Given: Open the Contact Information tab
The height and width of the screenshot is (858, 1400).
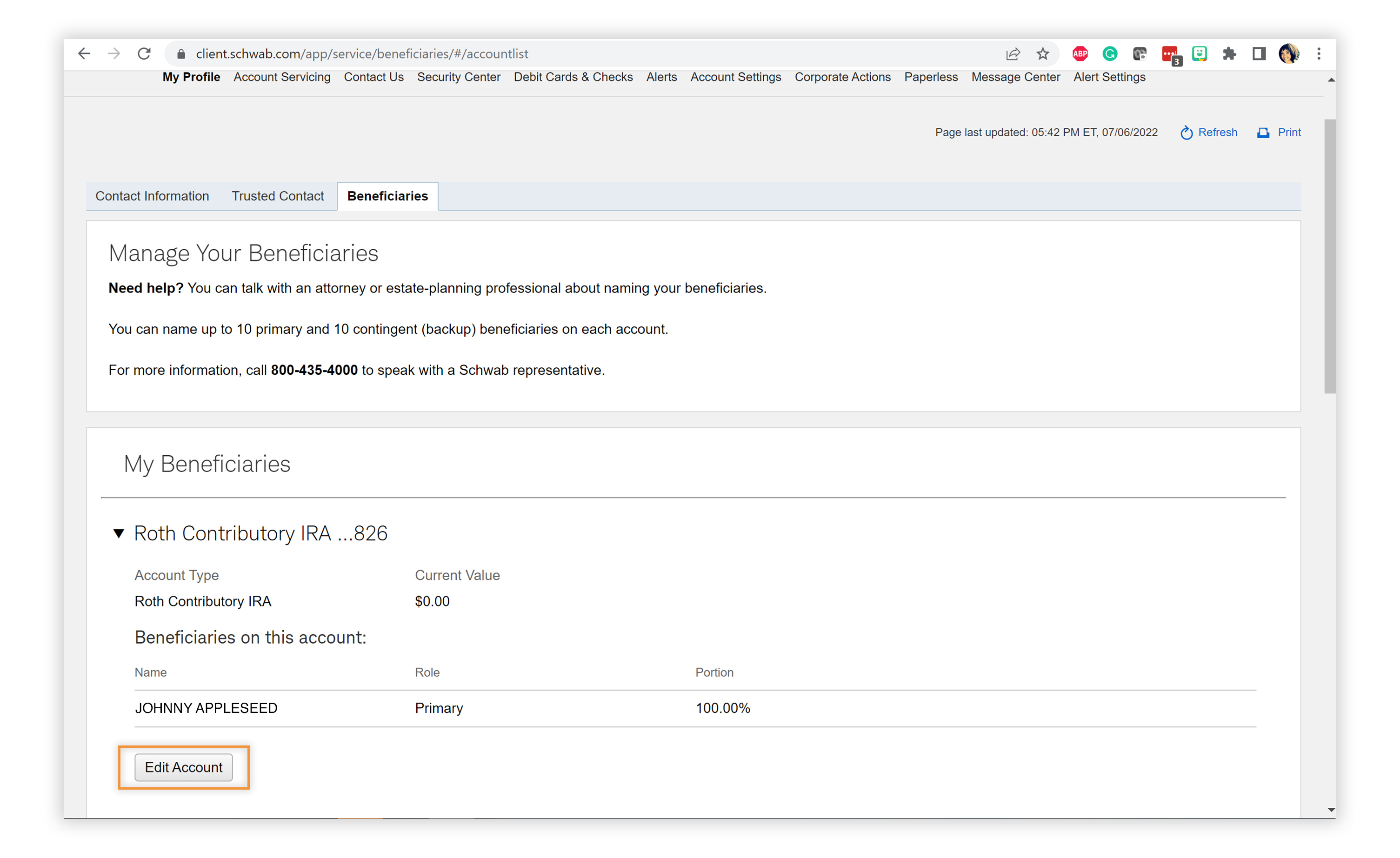Looking at the screenshot, I should [x=152, y=196].
